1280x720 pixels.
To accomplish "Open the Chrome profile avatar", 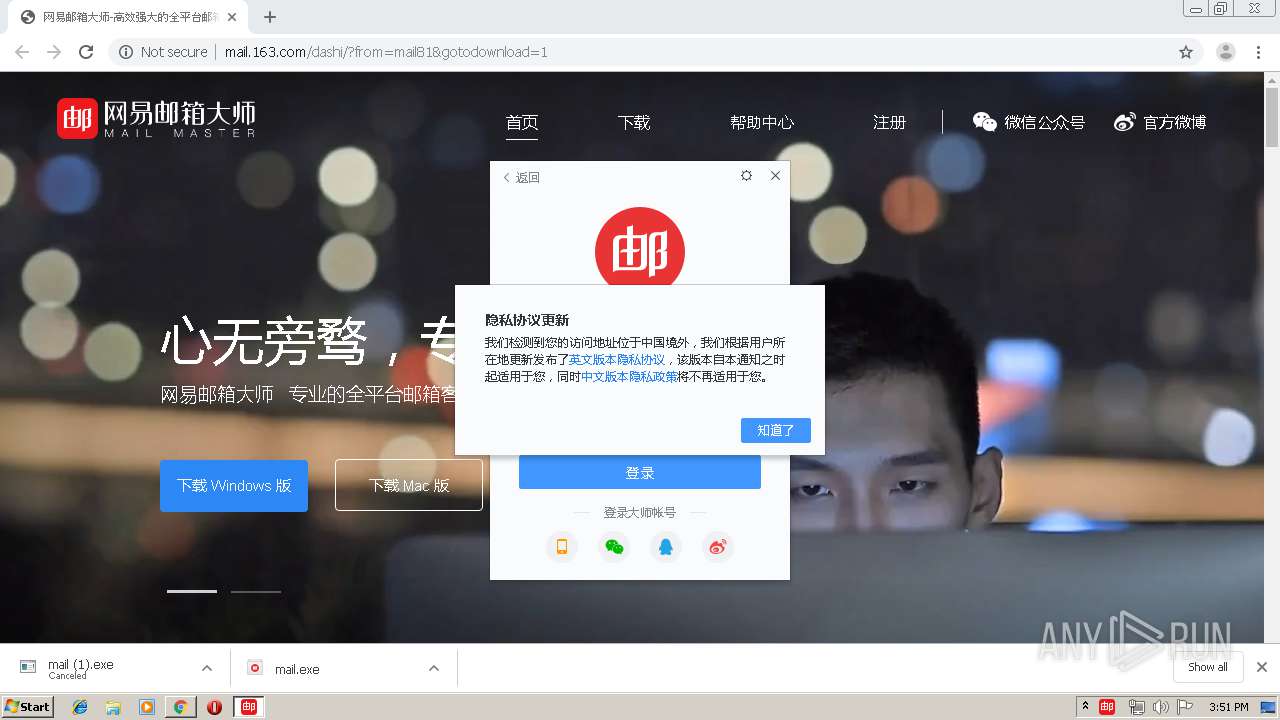I will (x=1226, y=52).
